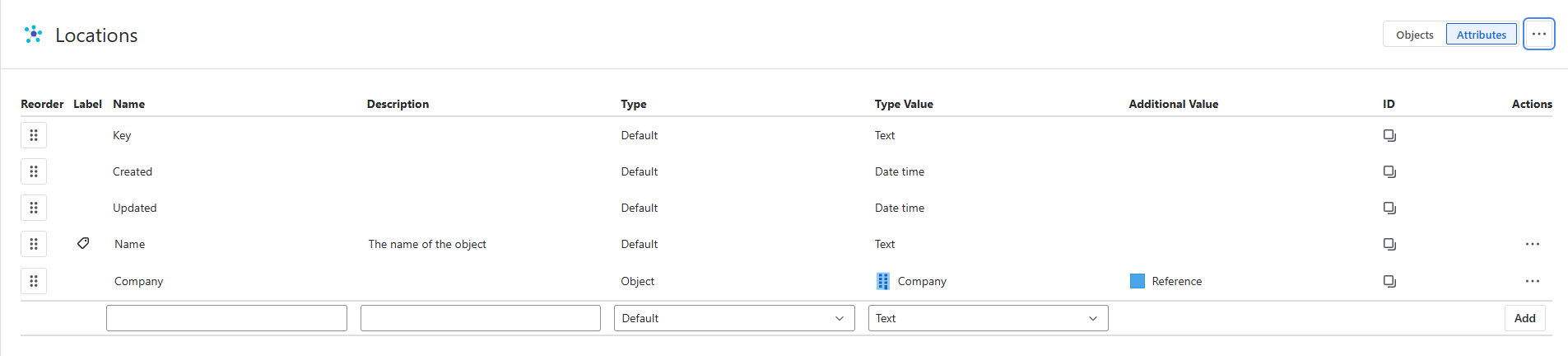Click the Company type value text

tap(922, 281)
